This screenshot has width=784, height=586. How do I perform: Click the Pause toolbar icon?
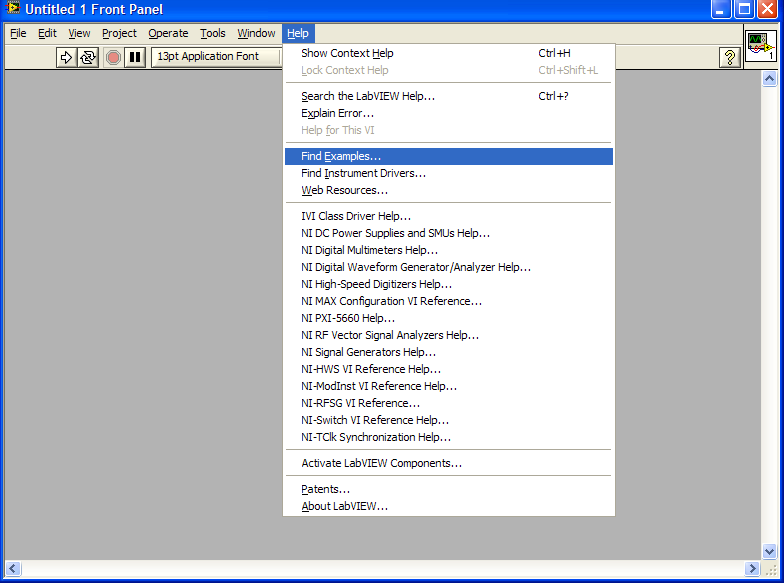(x=135, y=58)
